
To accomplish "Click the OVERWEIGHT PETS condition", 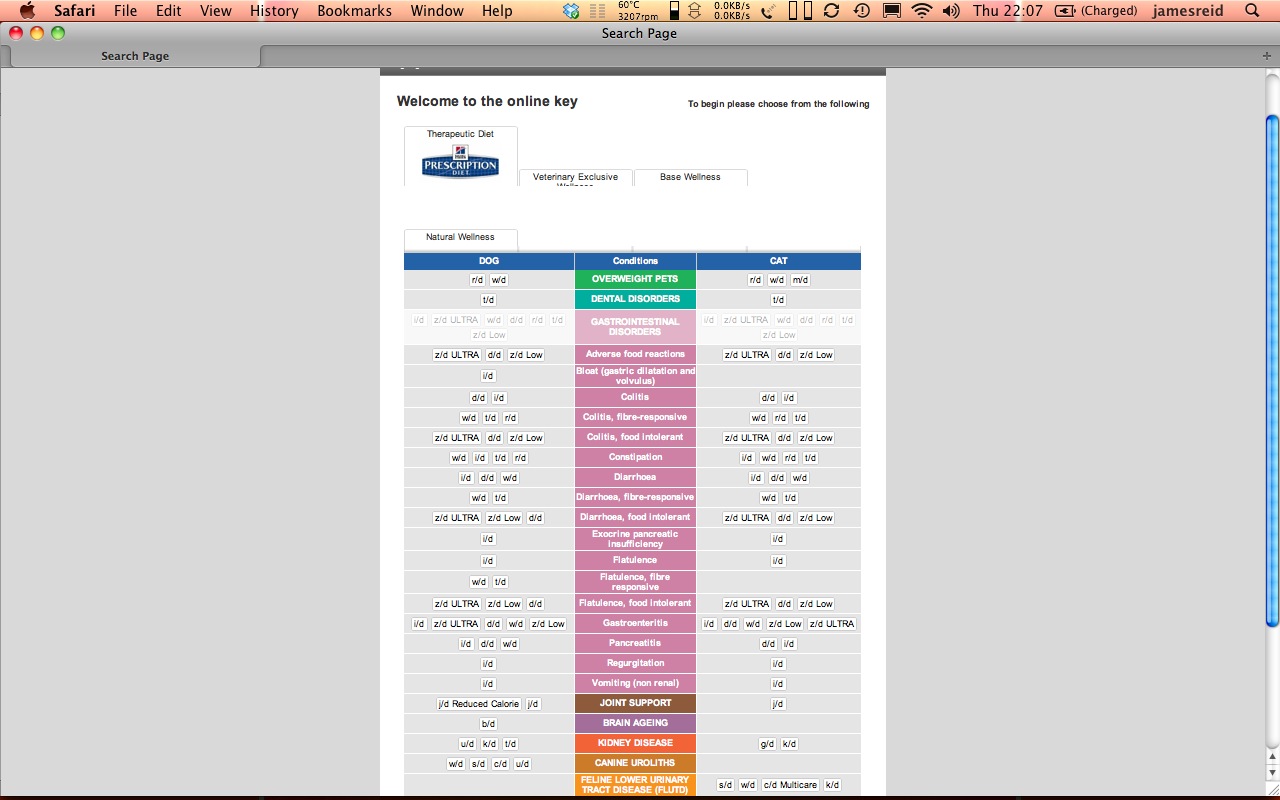I will click(635, 279).
